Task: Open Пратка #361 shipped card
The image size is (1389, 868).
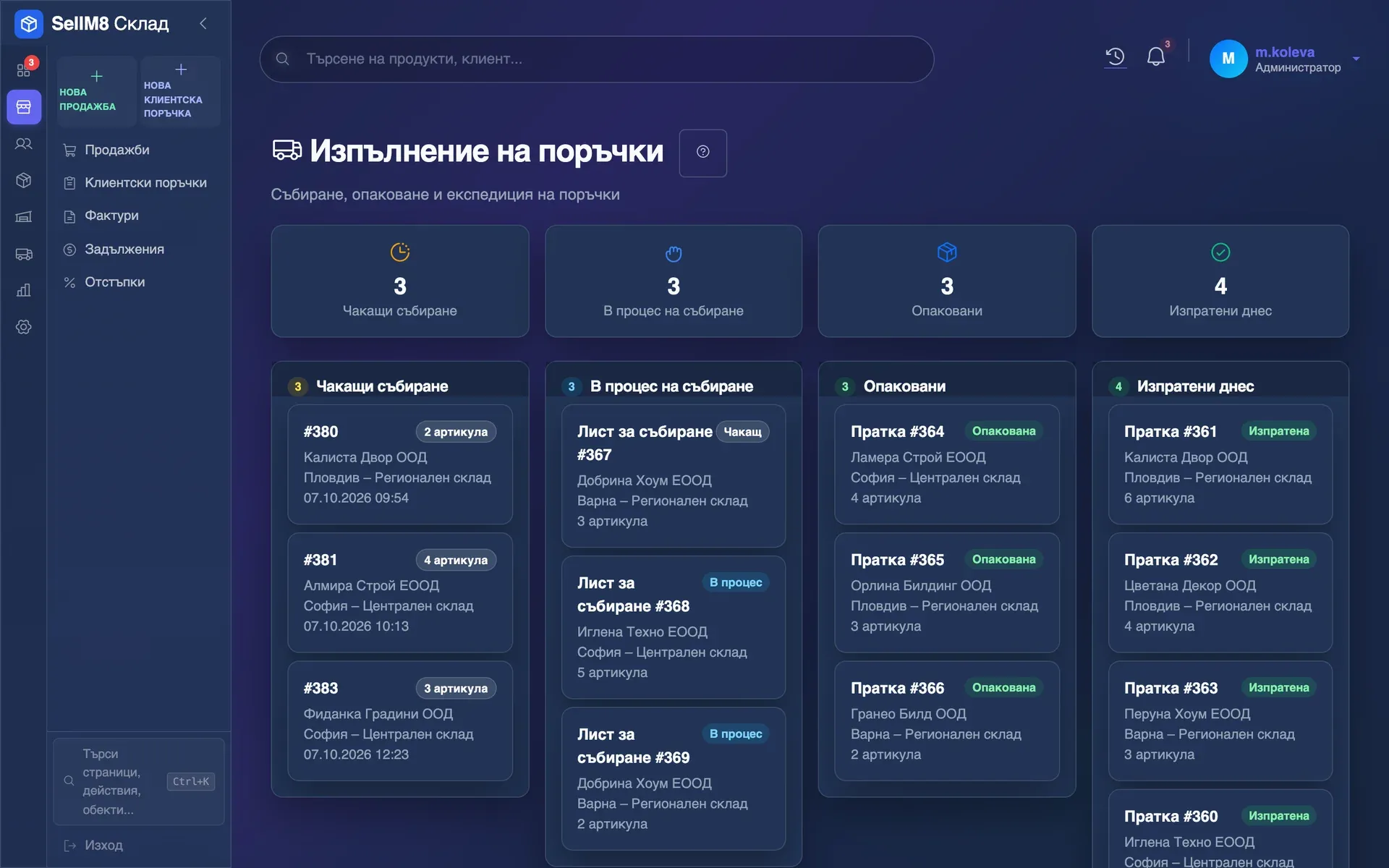Action: click(1220, 464)
